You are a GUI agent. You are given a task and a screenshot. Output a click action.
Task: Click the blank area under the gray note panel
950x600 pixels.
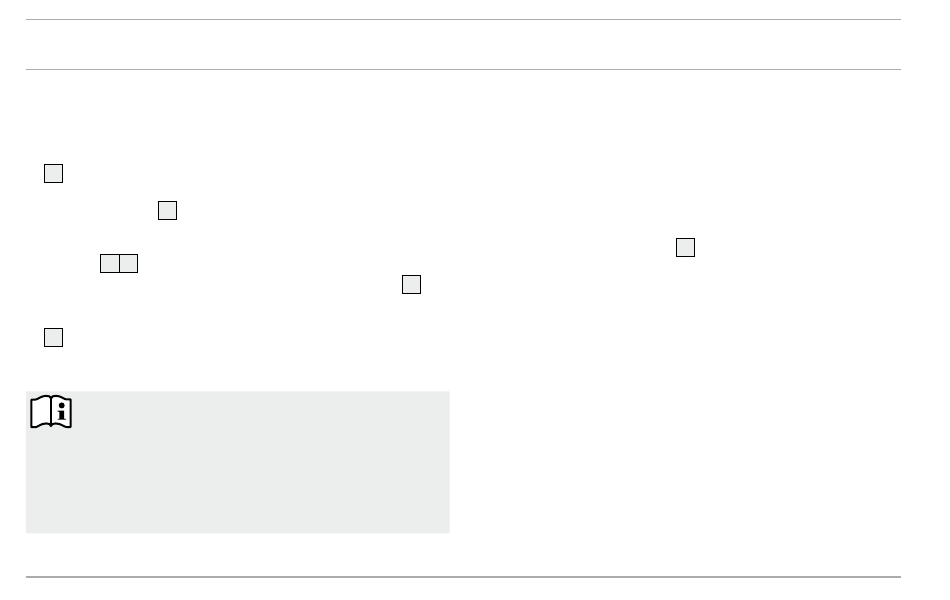(238, 555)
